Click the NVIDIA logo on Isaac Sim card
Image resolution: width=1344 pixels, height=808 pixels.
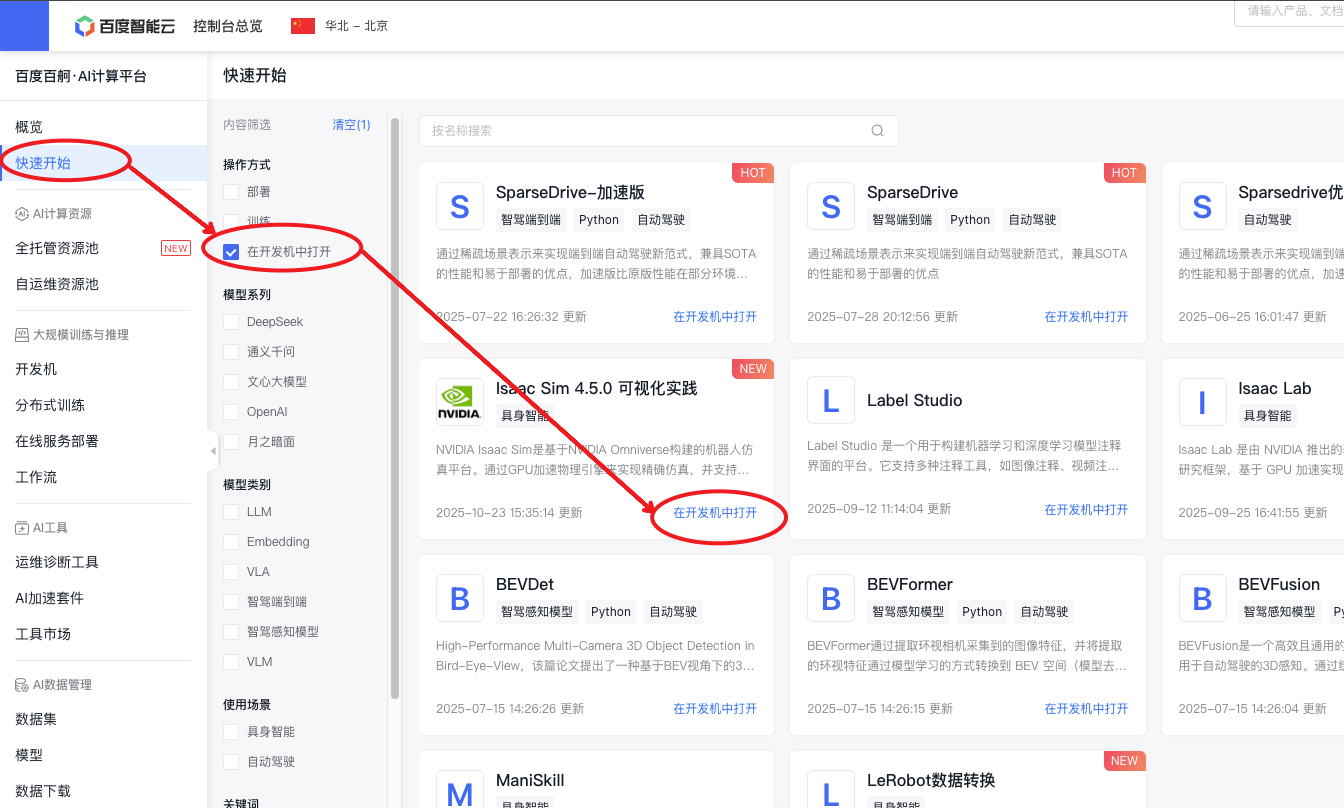[460, 402]
